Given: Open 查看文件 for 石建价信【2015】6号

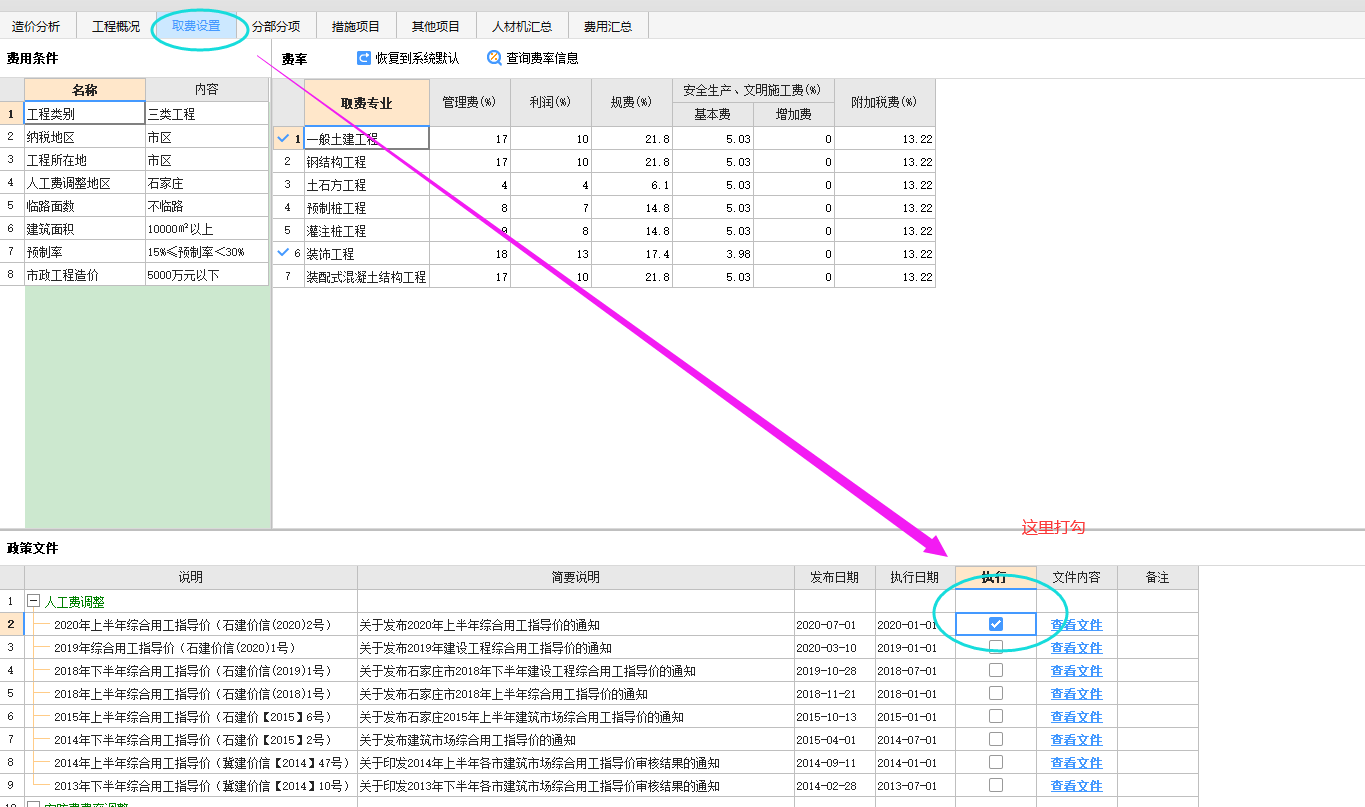Looking at the screenshot, I should tap(1076, 717).
